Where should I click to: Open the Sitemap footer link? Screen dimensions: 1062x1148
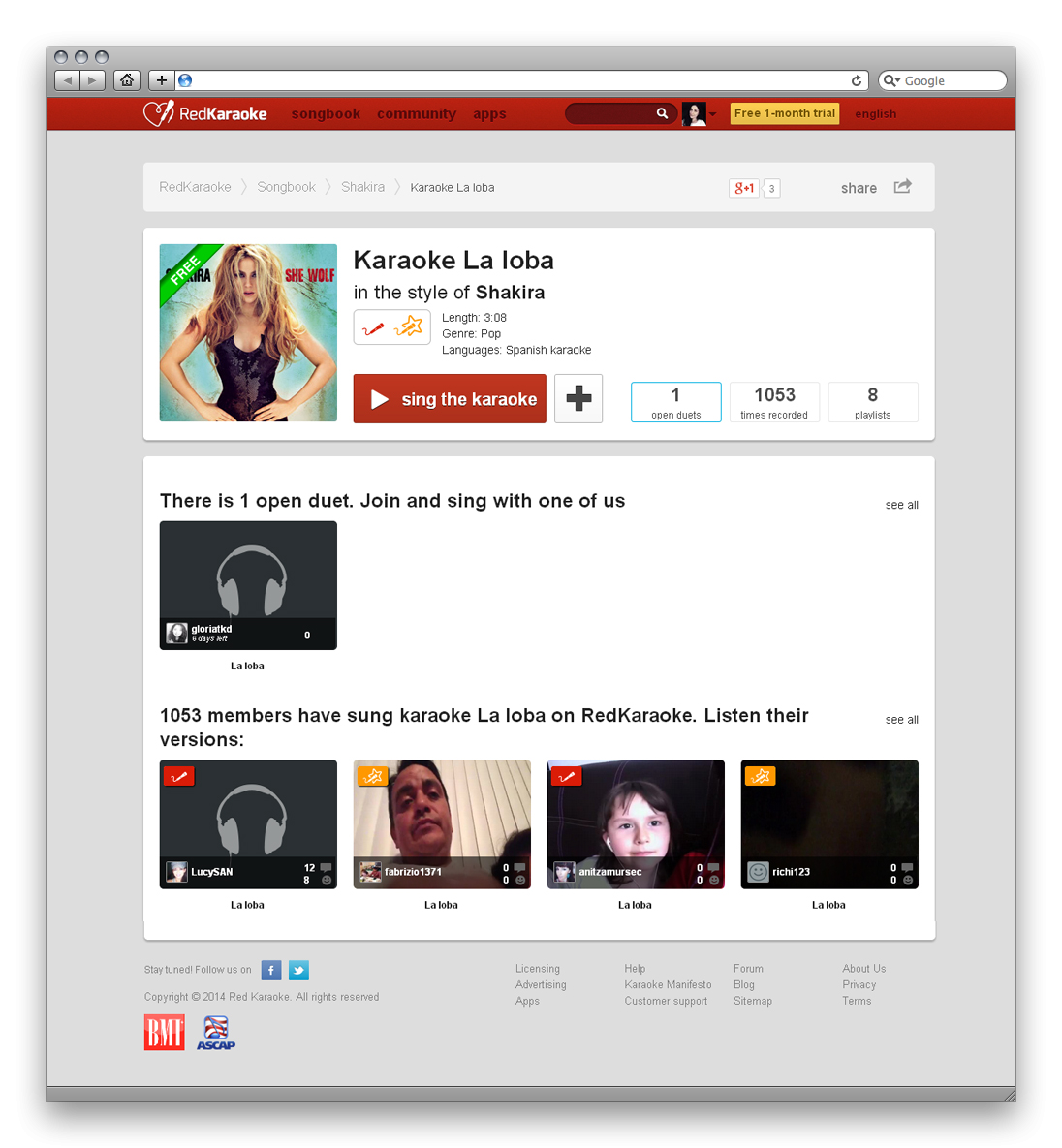pyautogui.click(x=753, y=1001)
